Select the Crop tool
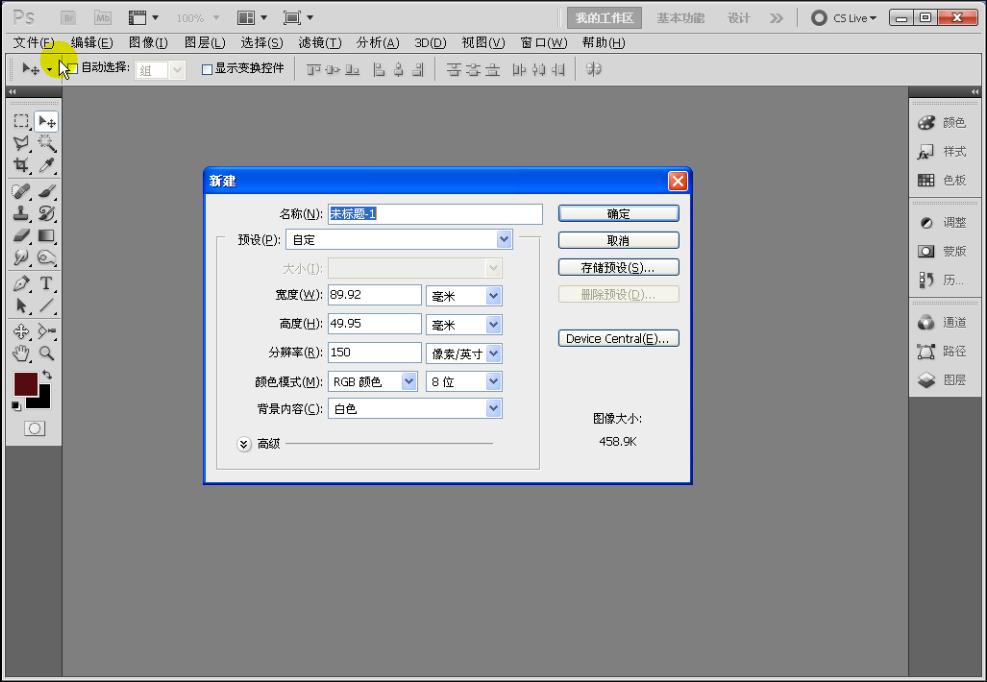Screen dimensions: 987x682 pyautogui.click(x=20, y=165)
